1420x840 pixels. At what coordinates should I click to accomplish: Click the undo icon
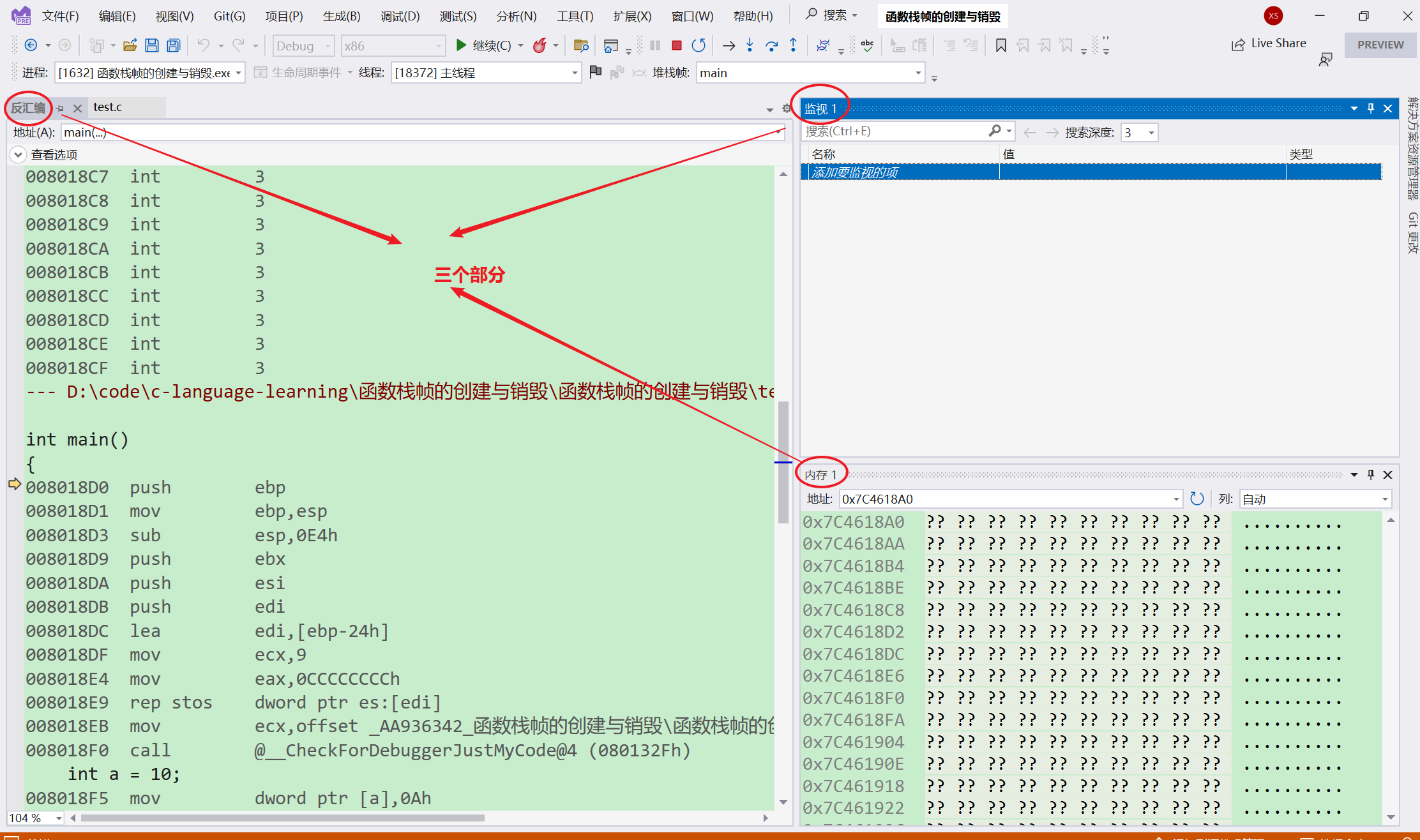click(x=203, y=45)
